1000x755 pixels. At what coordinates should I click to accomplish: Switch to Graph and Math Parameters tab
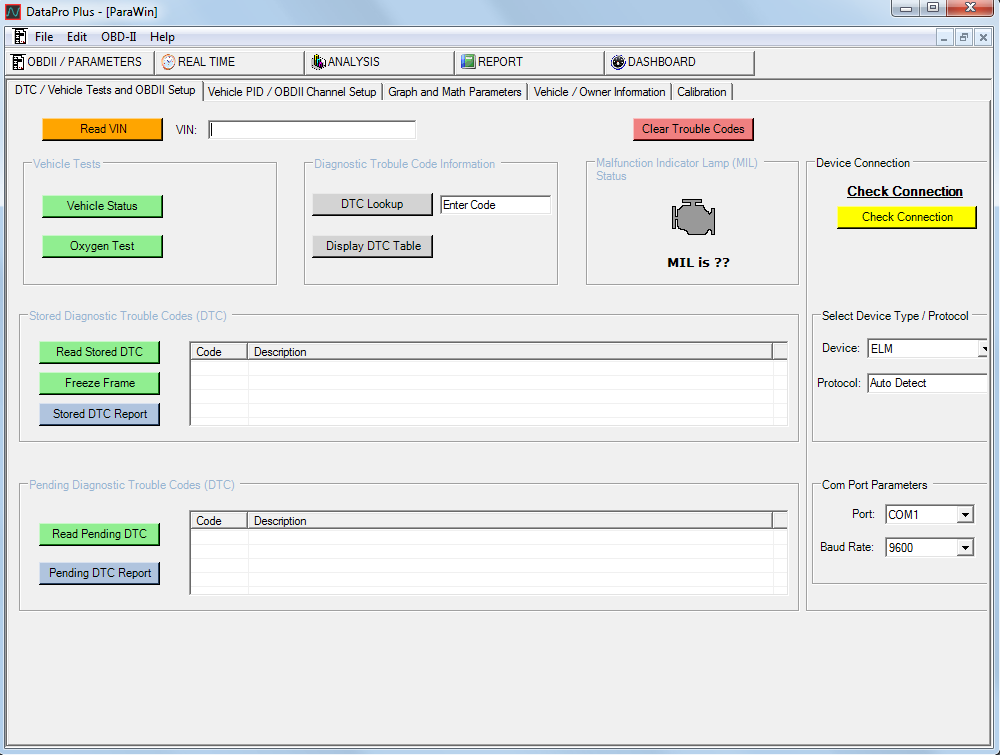coord(455,92)
